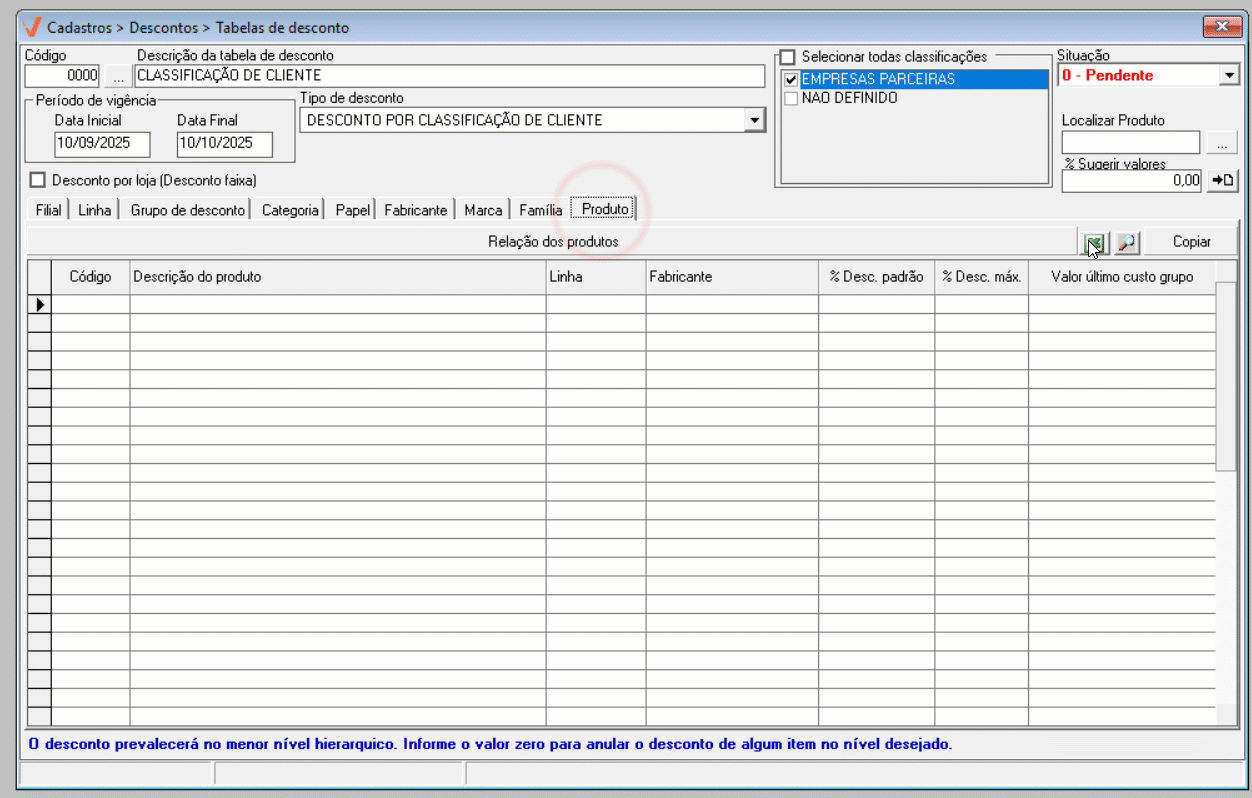Apply suggested values arrow button
The image size is (1252, 798).
[1223, 181]
